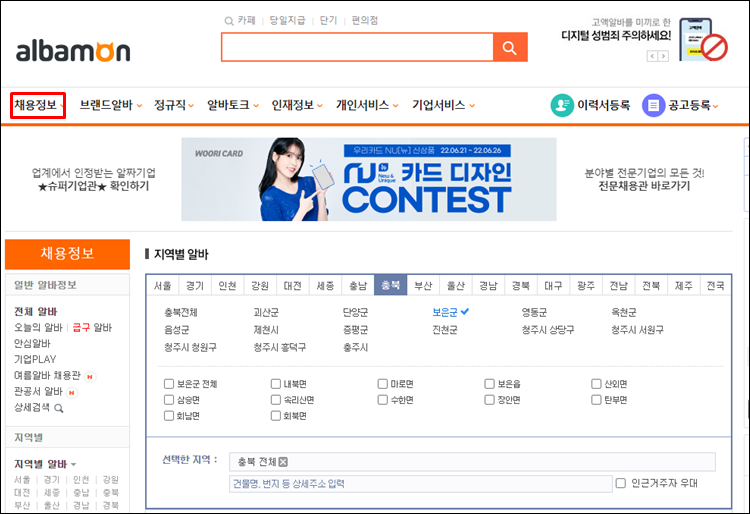Click the next arrow of the notice banner

click(663, 56)
